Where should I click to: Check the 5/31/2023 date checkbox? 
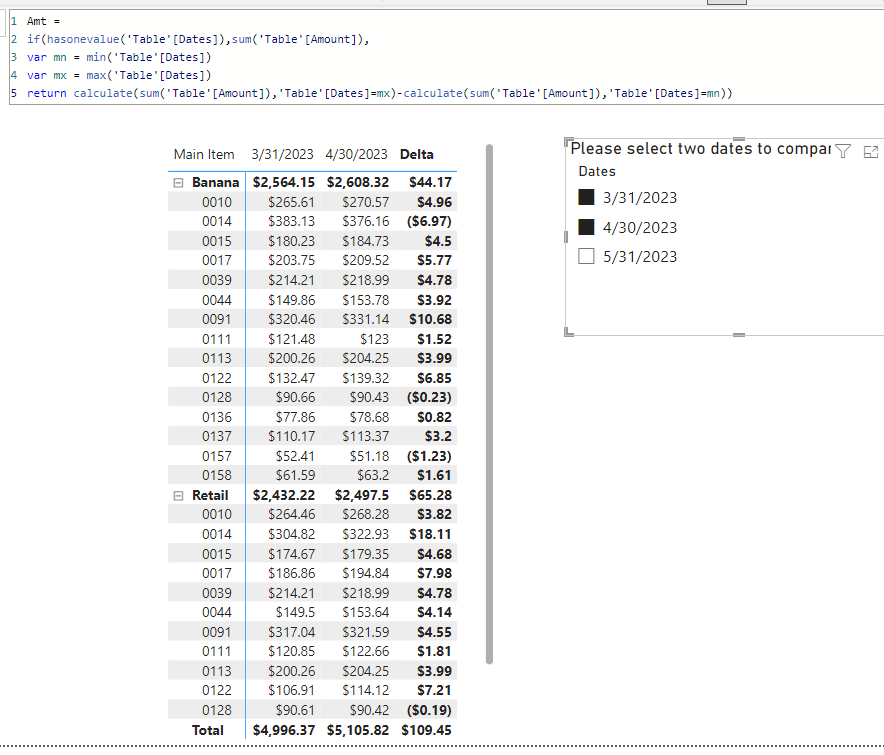tap(586, 256)
